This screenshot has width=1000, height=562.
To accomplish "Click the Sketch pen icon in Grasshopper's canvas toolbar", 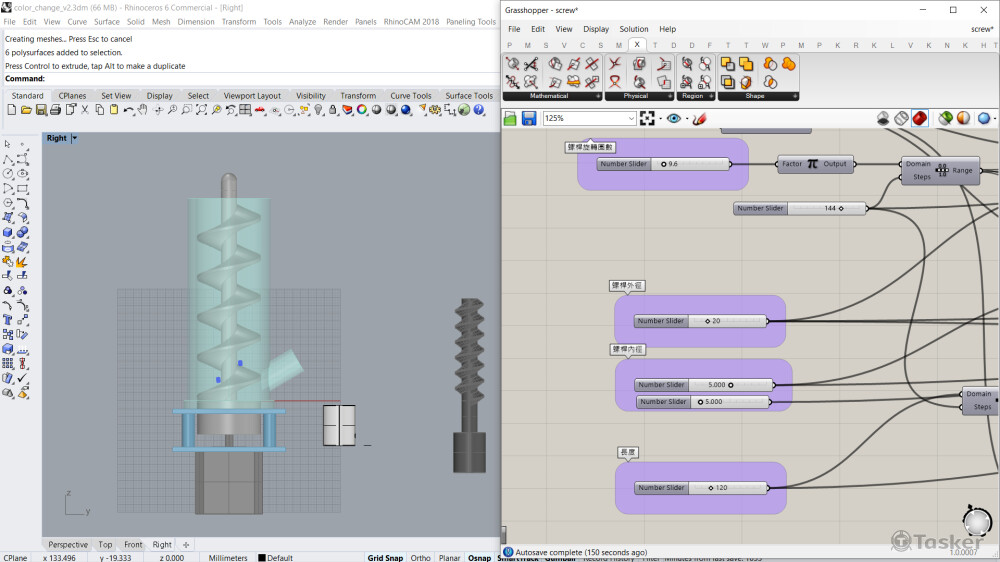I will 699,118.
